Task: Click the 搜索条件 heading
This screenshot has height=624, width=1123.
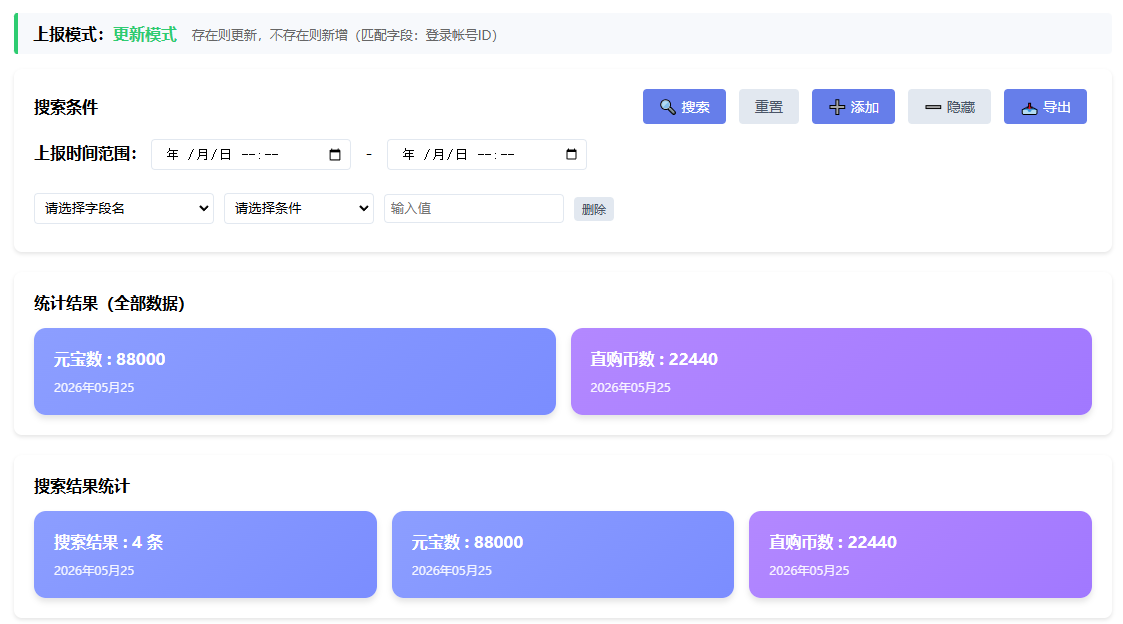Action: pyautogui.click(x=66, y=107)
